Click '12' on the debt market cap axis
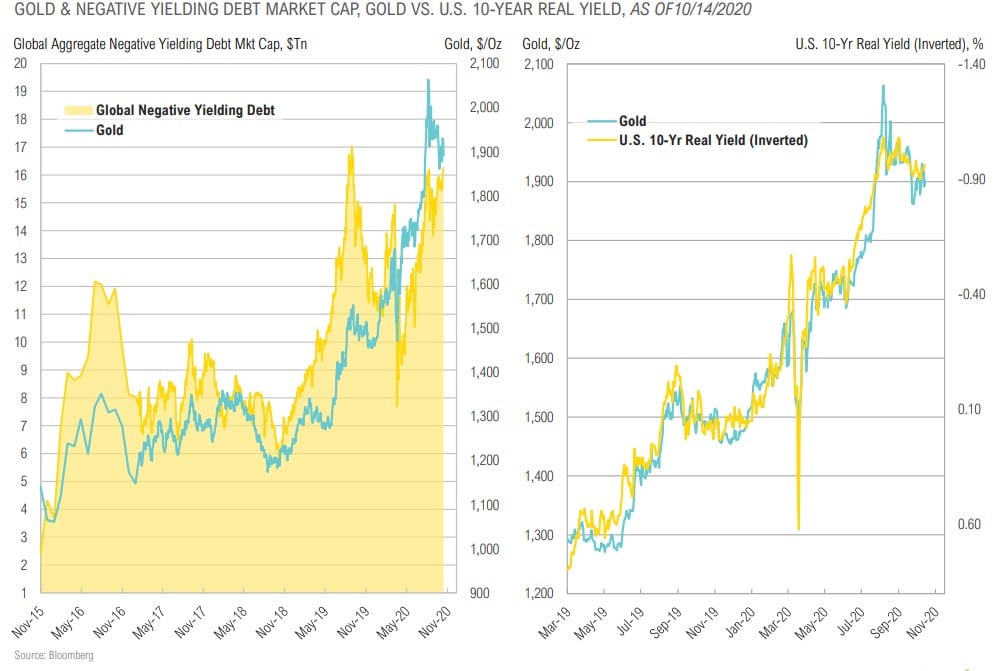 tap(21, 286)
